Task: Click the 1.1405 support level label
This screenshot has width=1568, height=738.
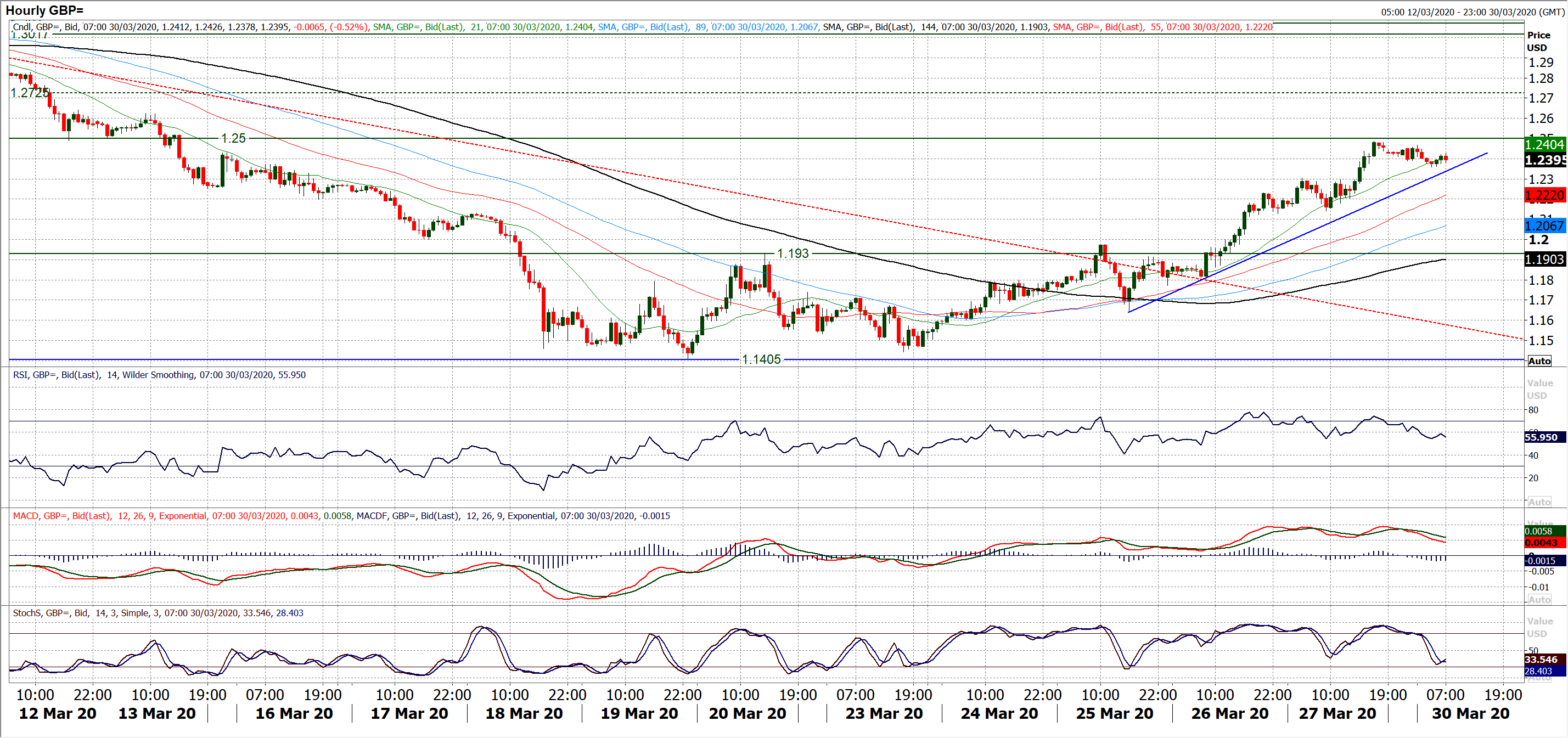Action: [761, 359]
